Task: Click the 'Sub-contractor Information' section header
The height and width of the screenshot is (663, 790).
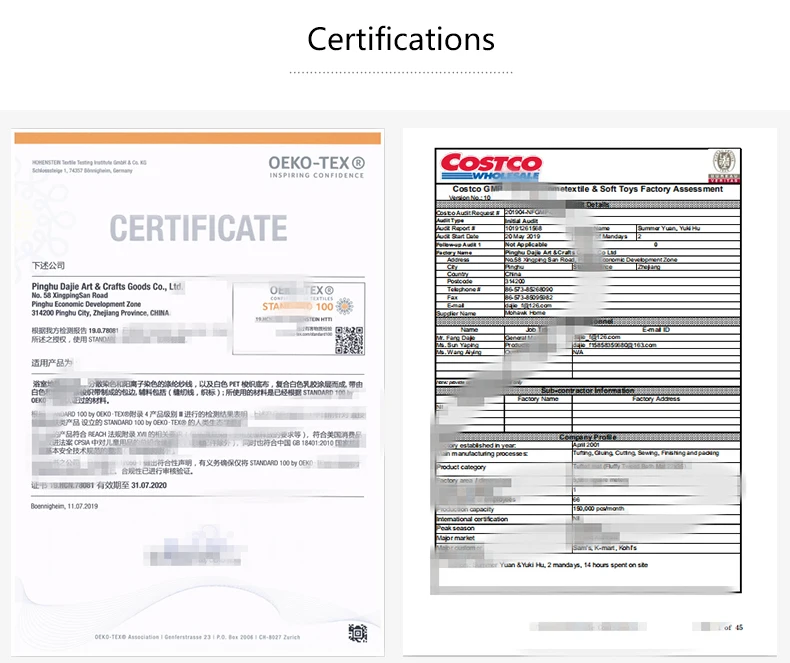Action: (x=587, y=390)
